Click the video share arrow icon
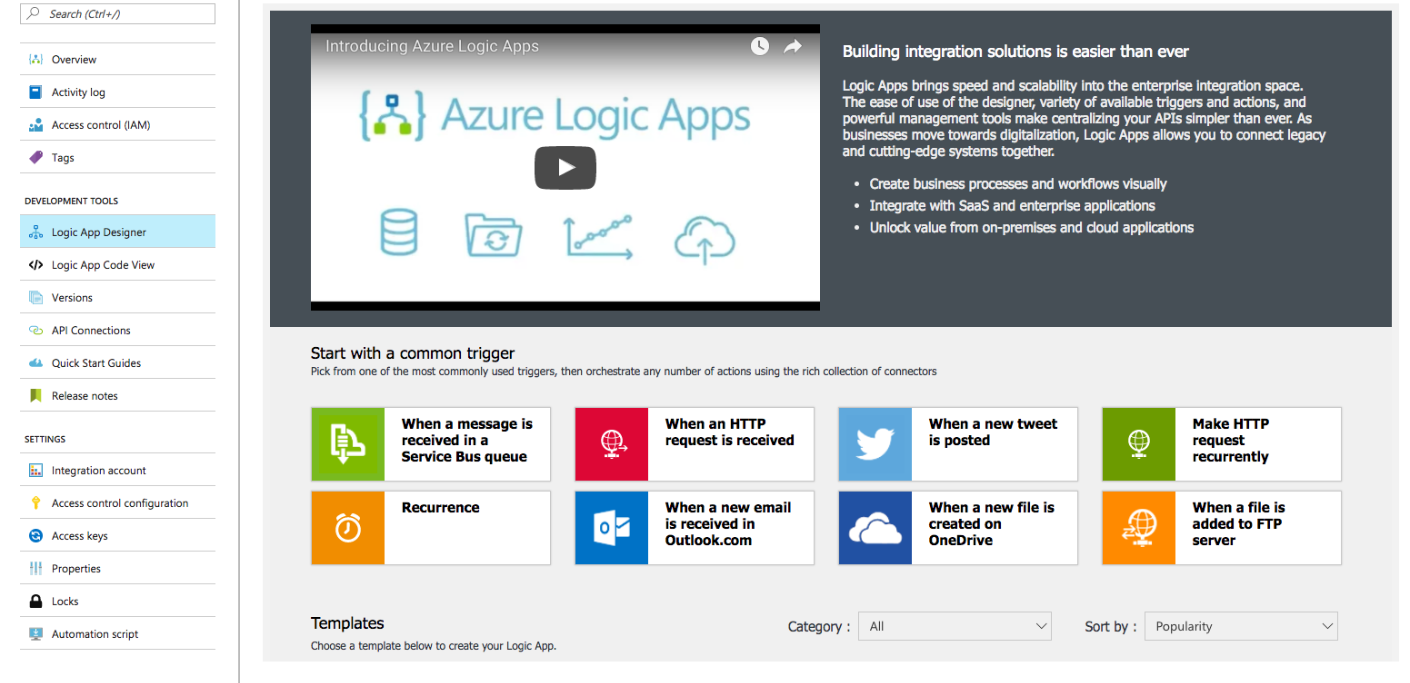1410x683 pixels. tap(793, 46)
